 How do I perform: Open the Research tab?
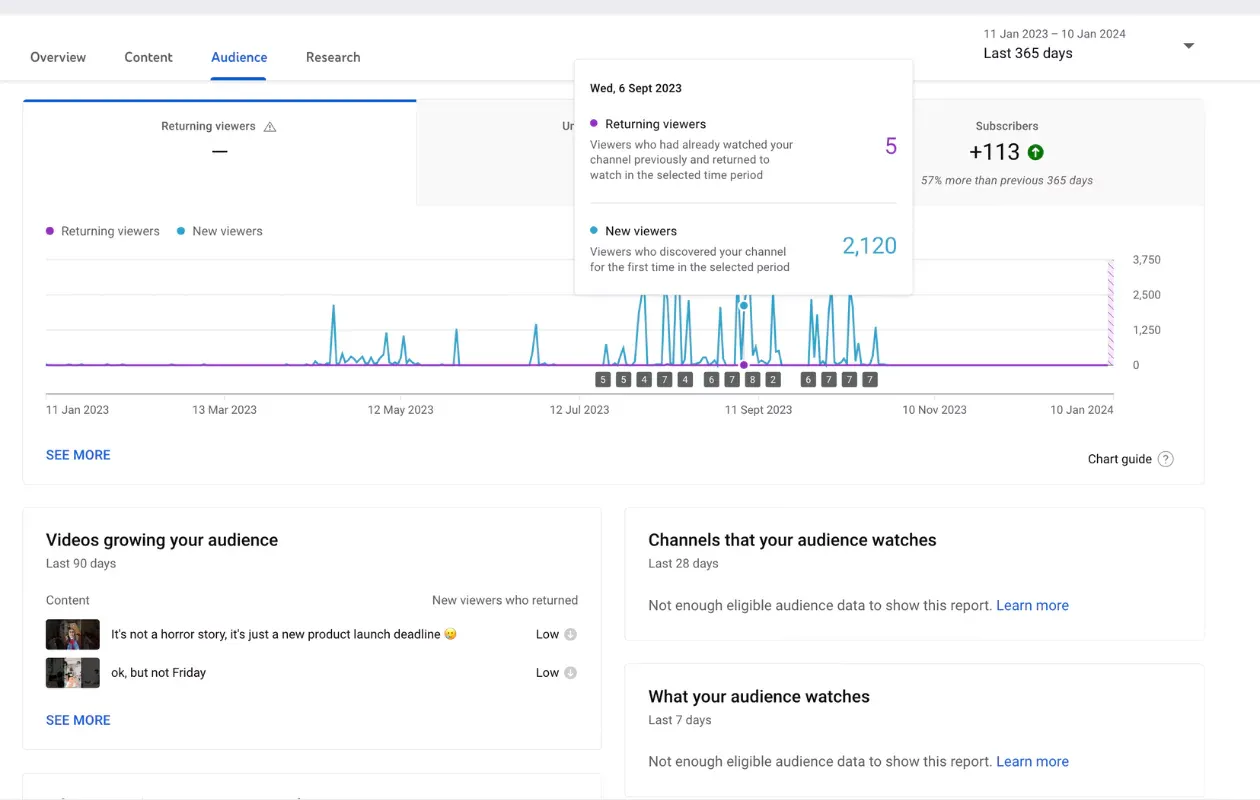(x=333, y=57)
